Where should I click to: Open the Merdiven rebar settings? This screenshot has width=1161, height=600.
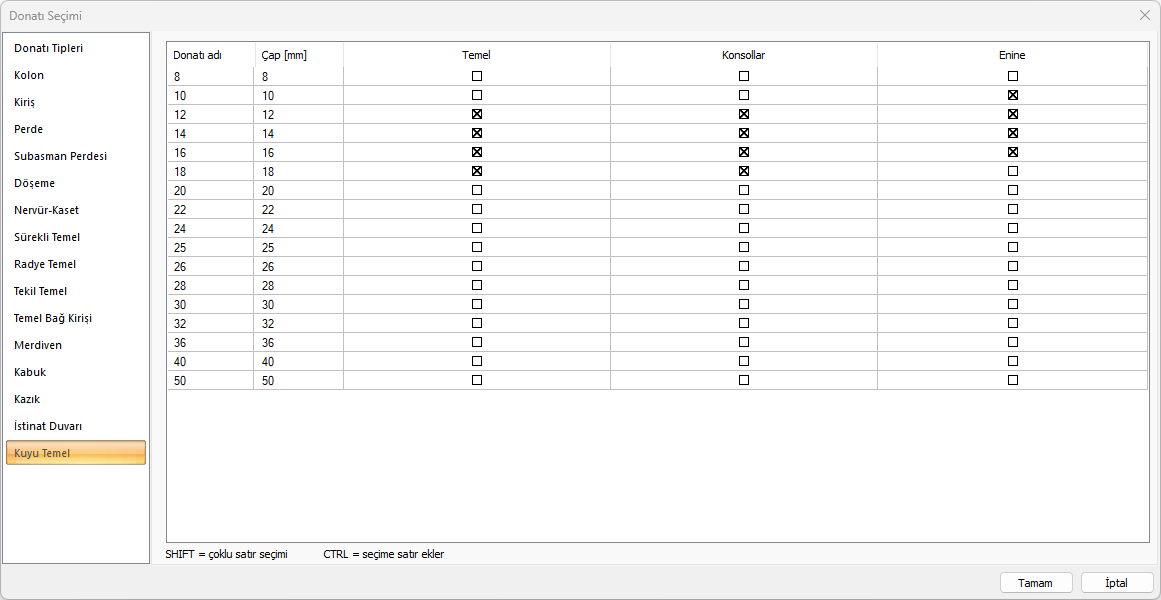(38, 345)
